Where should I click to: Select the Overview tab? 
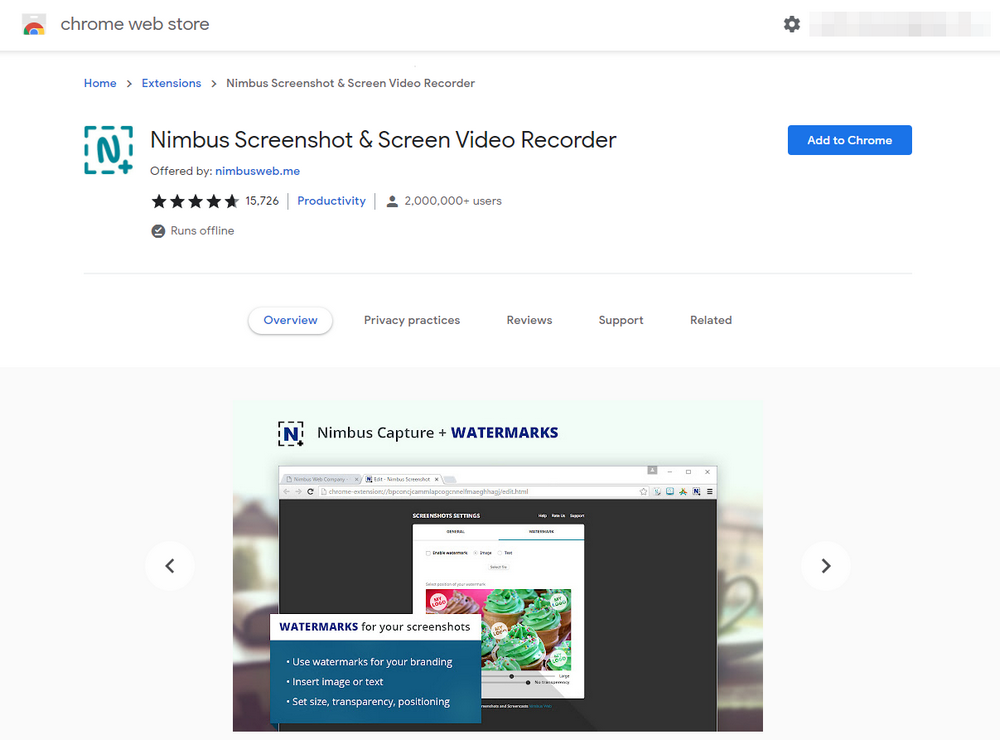pos(290,320)
